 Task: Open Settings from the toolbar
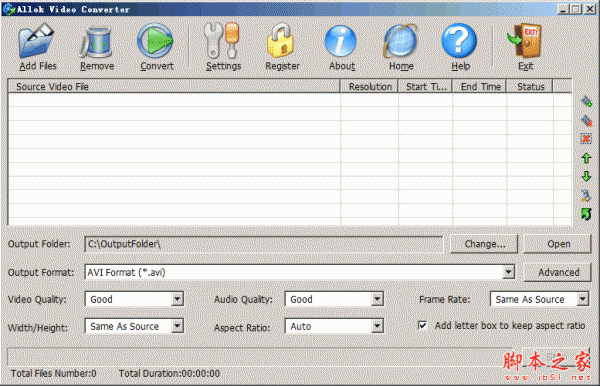click(222, 40)
